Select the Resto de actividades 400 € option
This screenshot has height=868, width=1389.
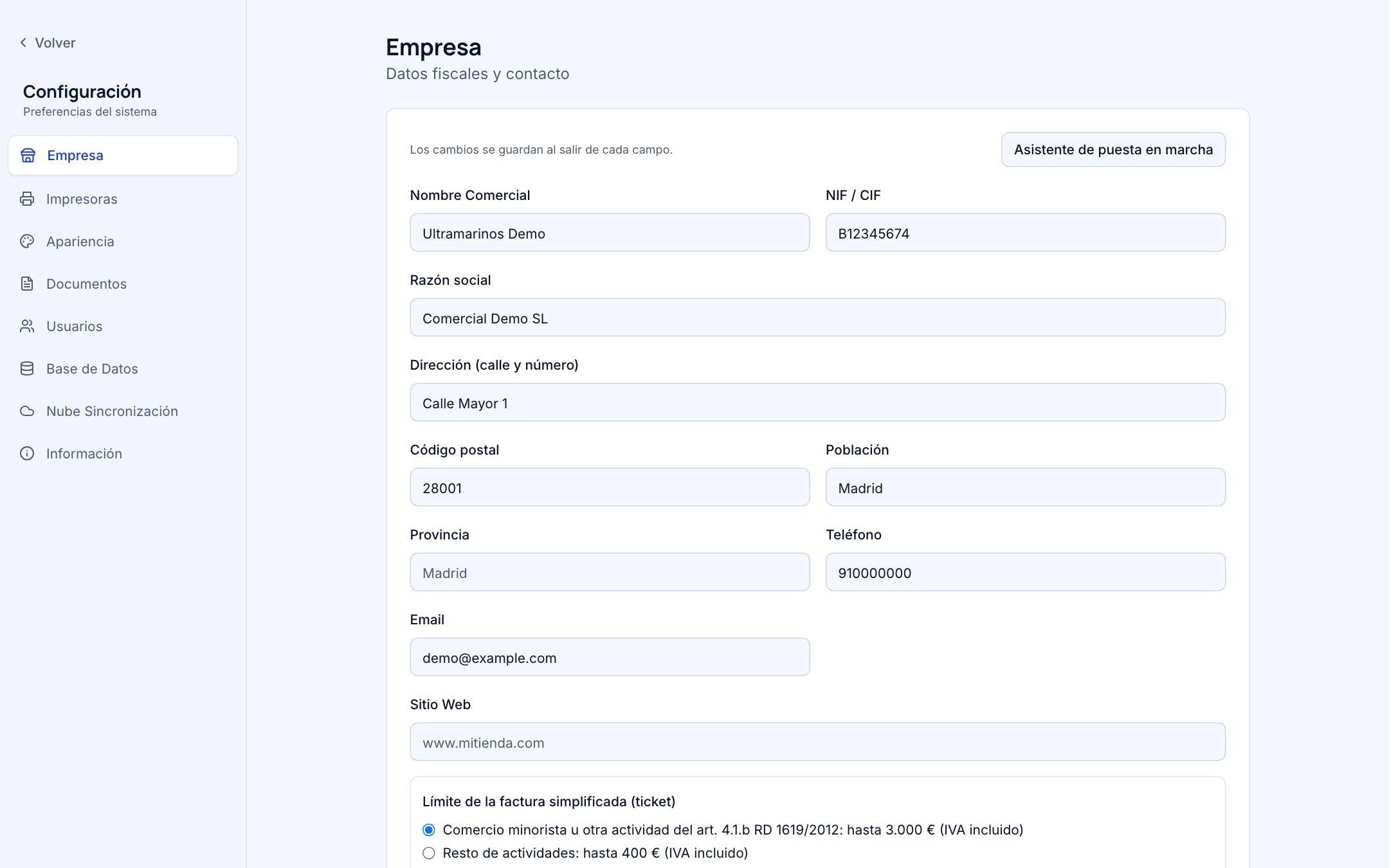429,853
